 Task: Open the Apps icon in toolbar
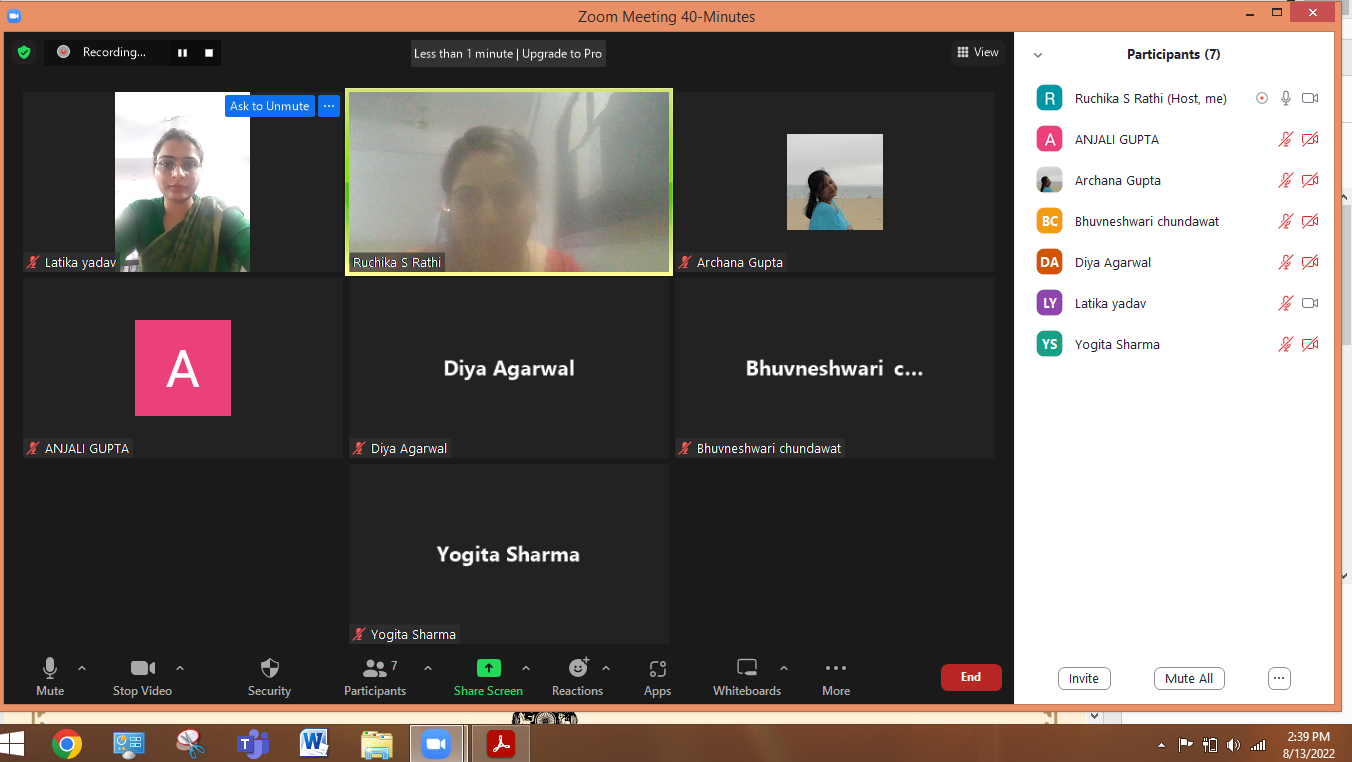pos(657,668)
